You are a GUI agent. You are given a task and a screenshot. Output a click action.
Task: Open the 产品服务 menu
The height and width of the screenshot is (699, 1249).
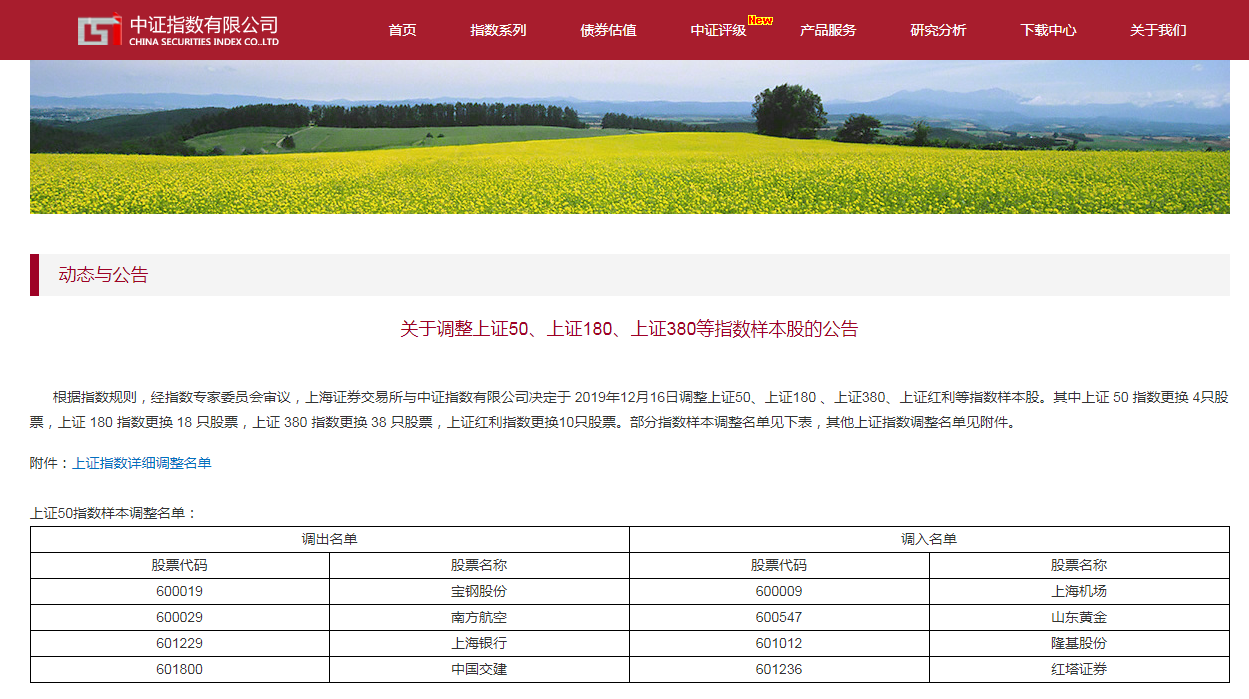click(828, 30)
